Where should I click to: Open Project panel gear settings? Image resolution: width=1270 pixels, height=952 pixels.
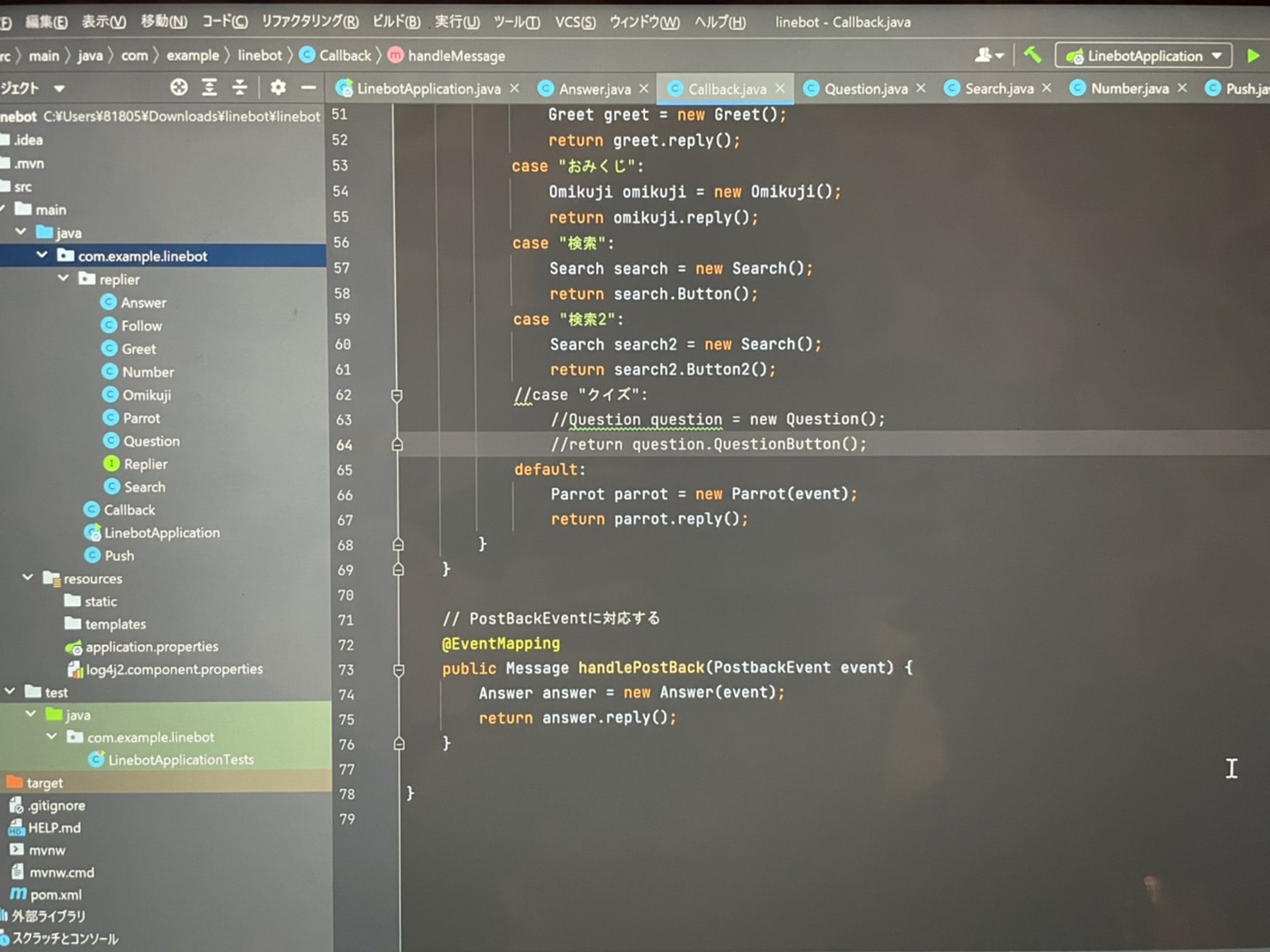(x=278, y=88)
